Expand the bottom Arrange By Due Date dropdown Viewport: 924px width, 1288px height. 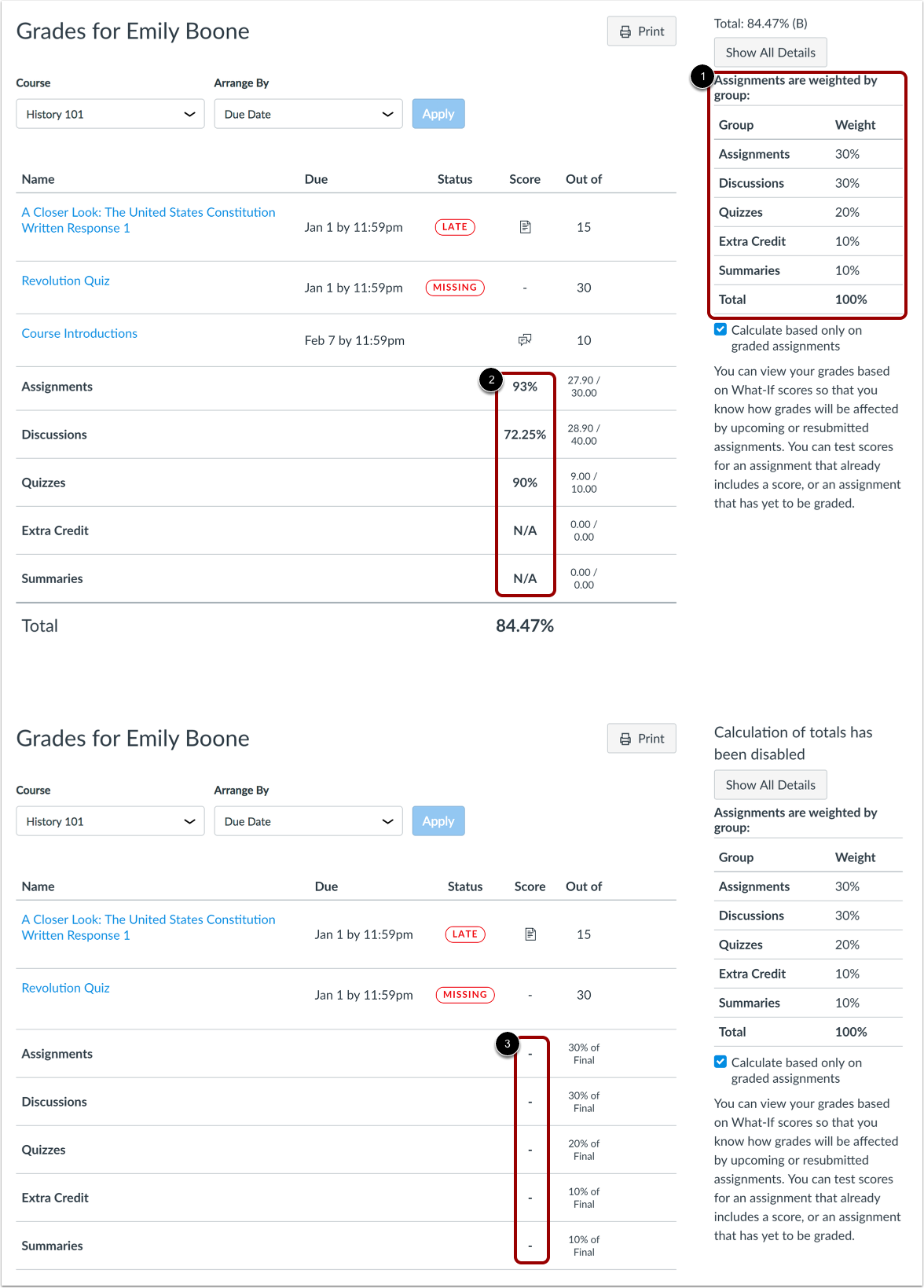coord(308,821)
